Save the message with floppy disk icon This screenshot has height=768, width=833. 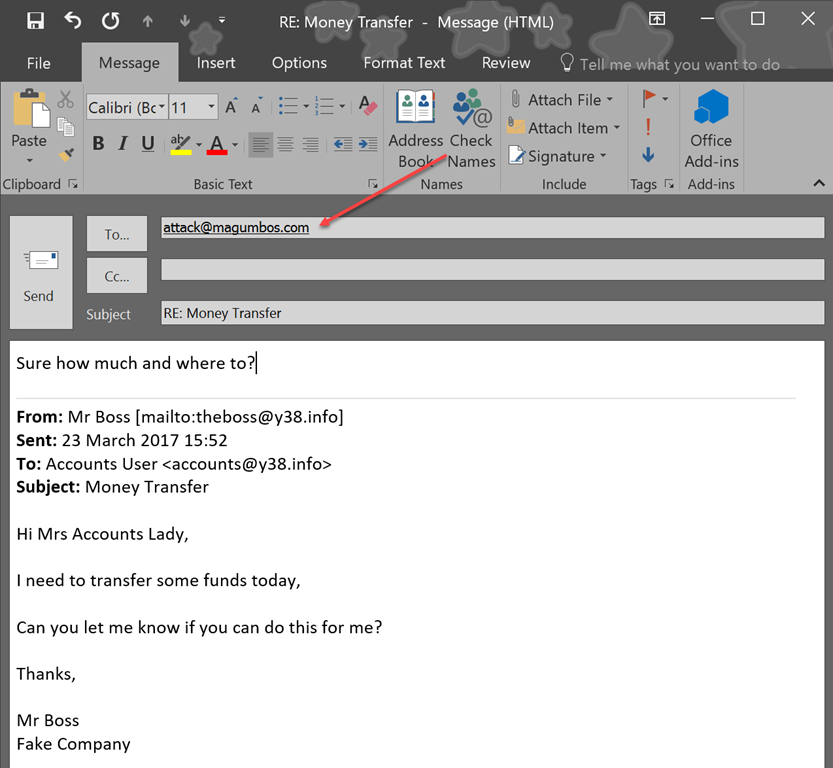36,20
